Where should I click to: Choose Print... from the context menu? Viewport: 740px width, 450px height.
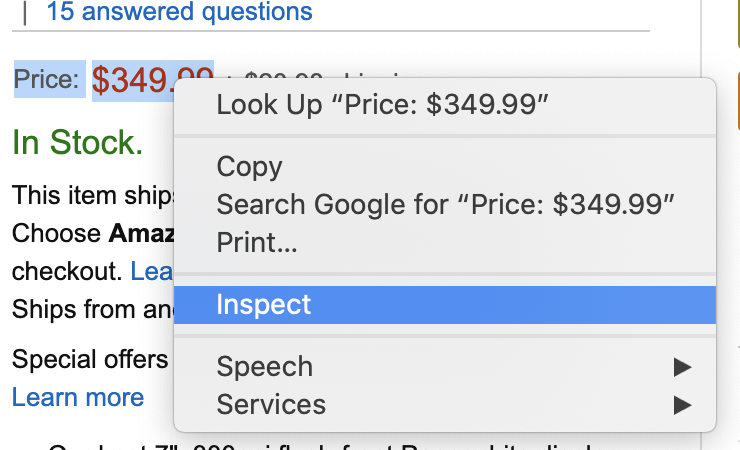256,241
